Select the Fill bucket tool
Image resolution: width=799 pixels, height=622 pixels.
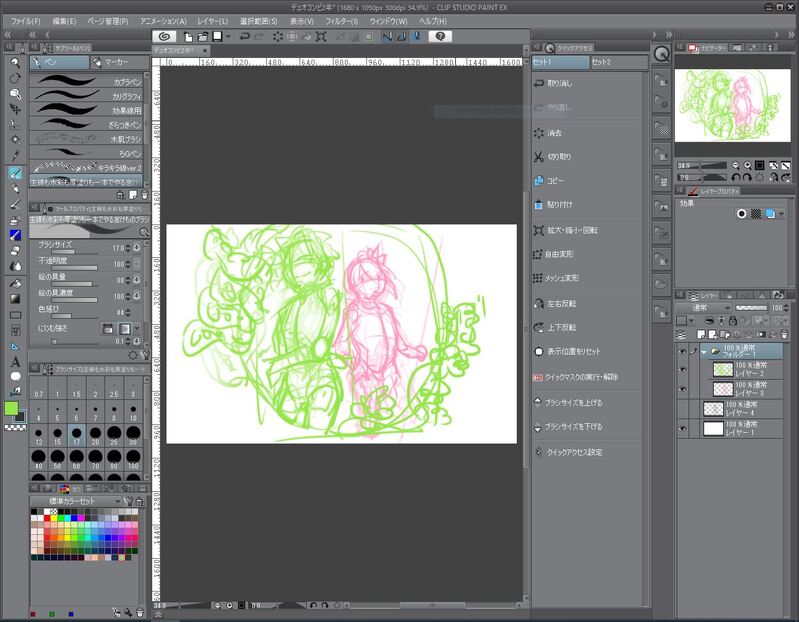pos(15,283)
